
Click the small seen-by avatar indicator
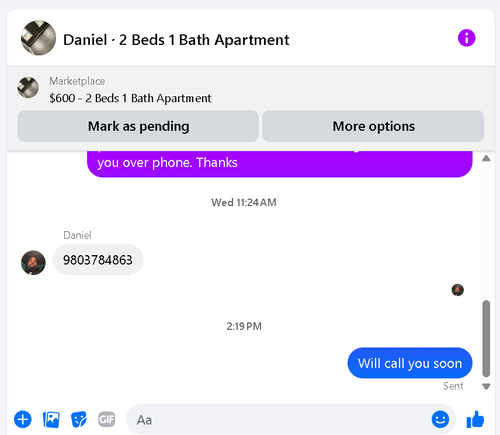458,290
